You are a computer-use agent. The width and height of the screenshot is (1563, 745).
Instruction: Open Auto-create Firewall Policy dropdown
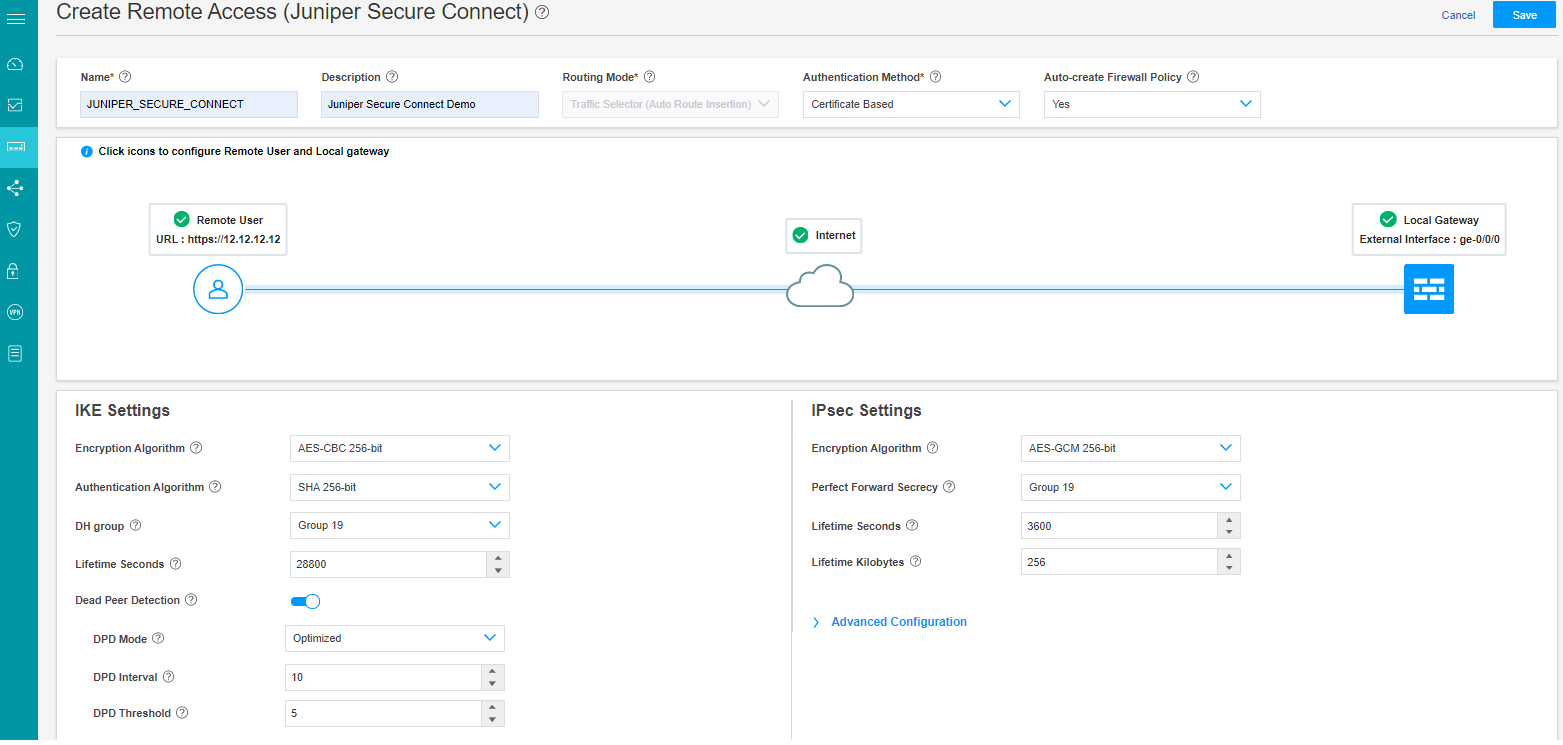pyautogui.click(x=1151, y=104)
